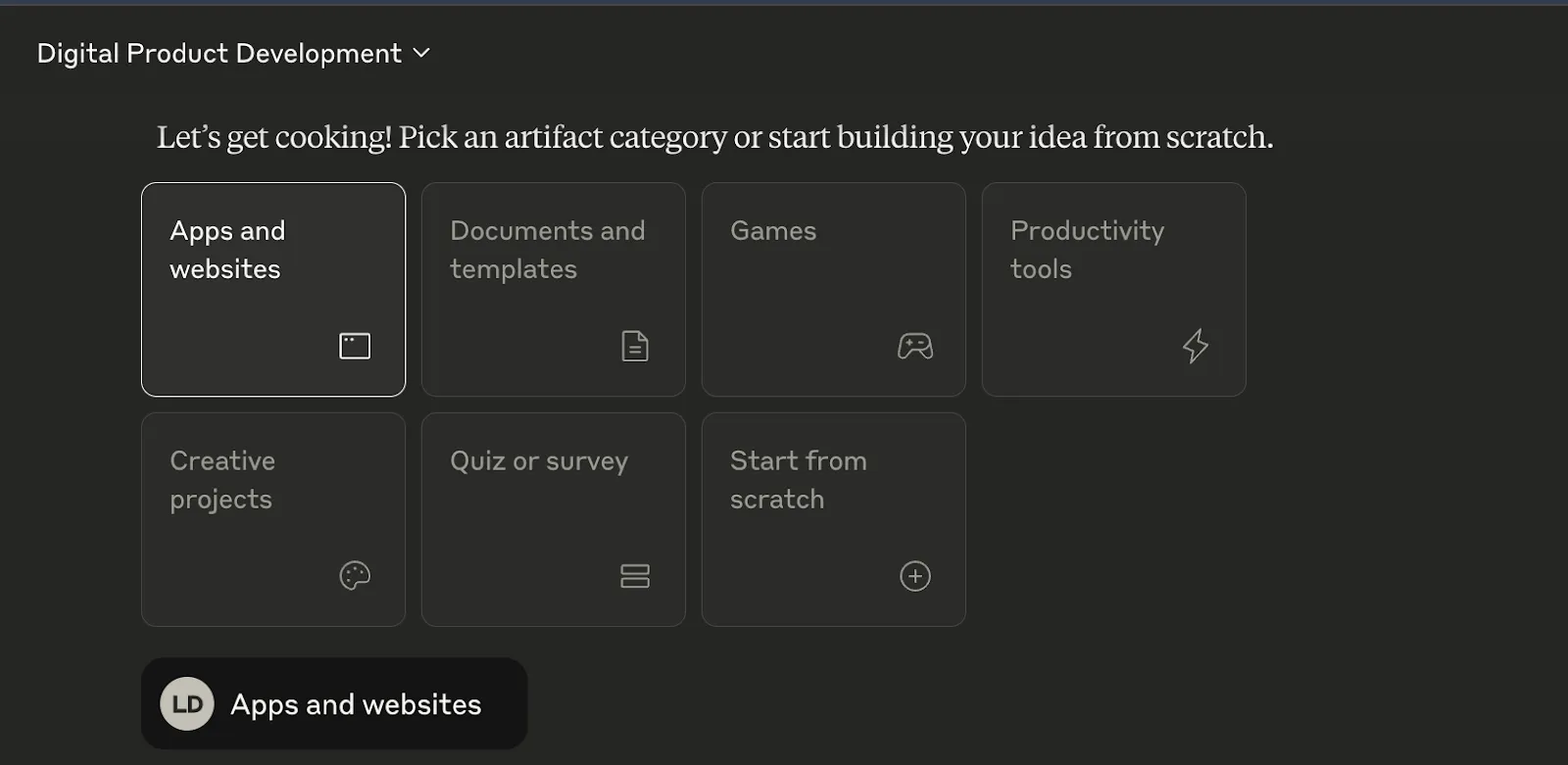Click the window icon on Apps and websites card
1568x765 pixels.
point(355,346)
